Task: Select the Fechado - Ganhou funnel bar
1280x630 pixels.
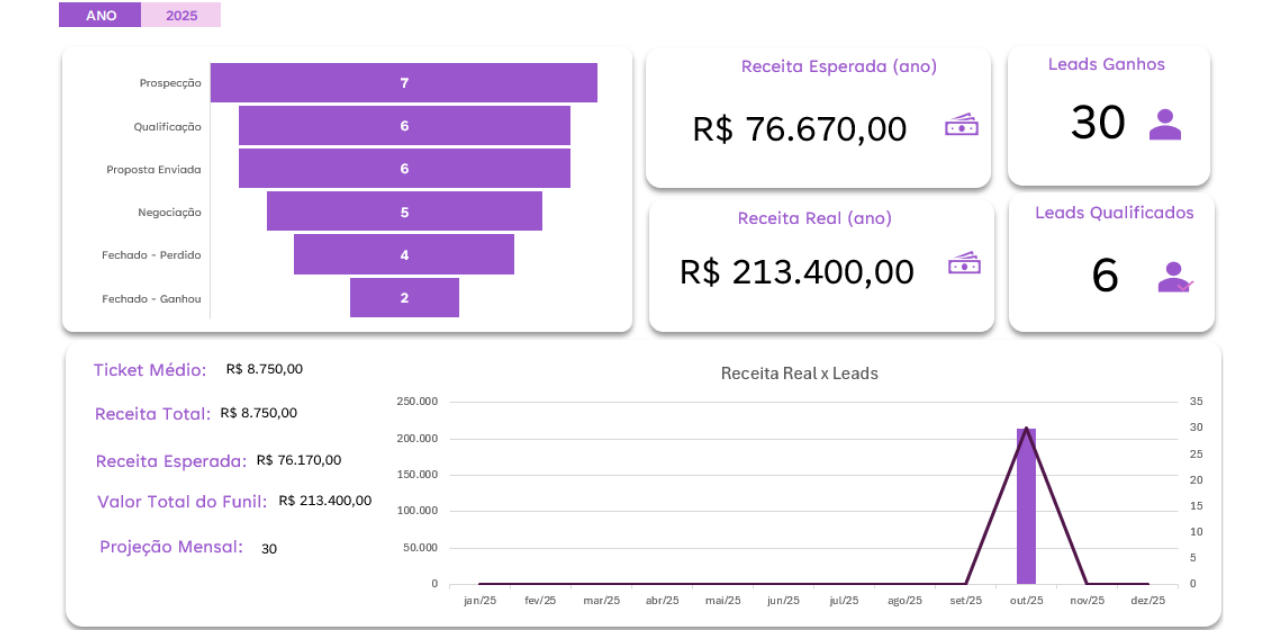Action: click(404, 298)
